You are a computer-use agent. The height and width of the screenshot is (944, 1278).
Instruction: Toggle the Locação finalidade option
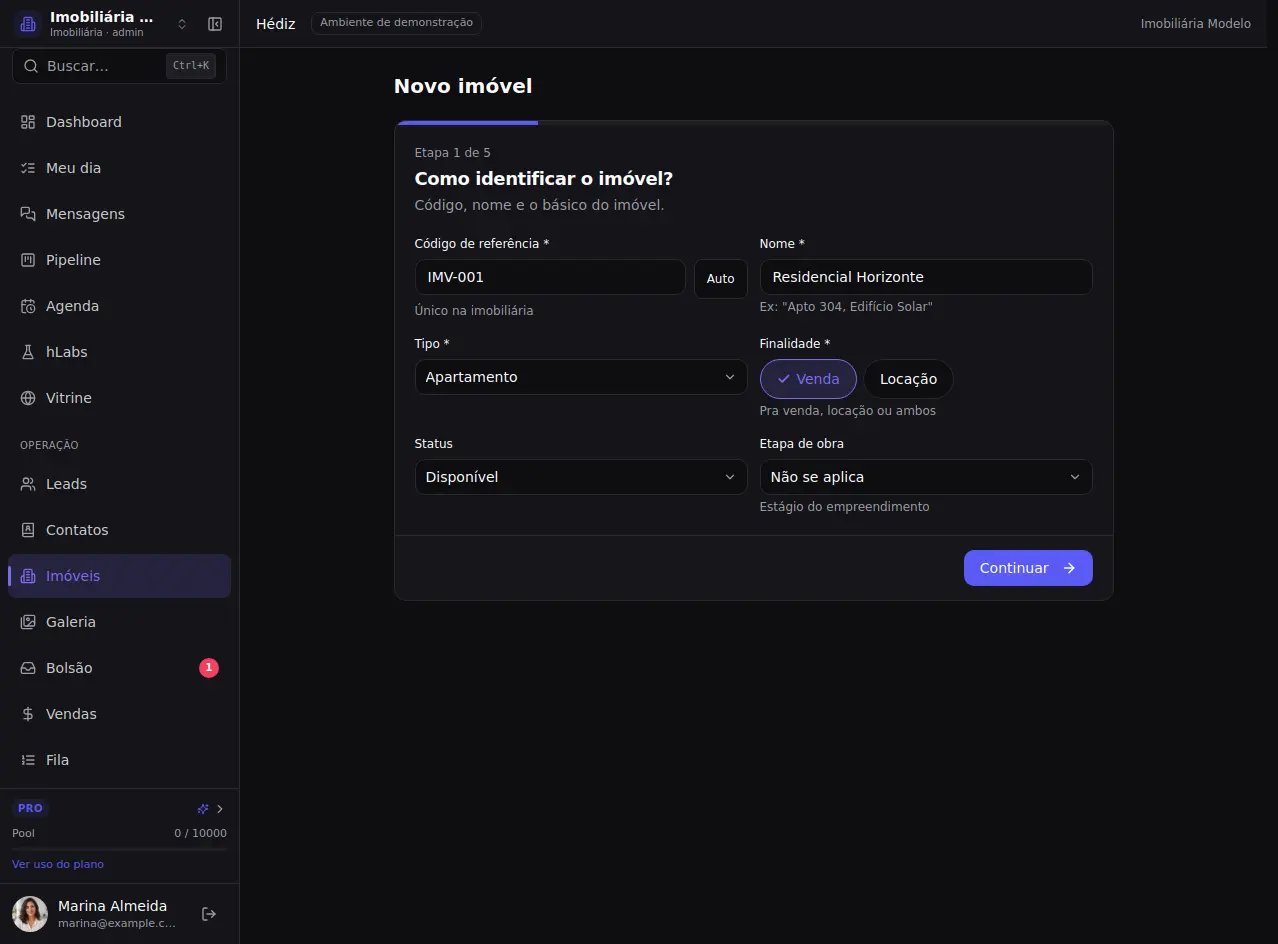pyautogui.click(x=908, y=379)
